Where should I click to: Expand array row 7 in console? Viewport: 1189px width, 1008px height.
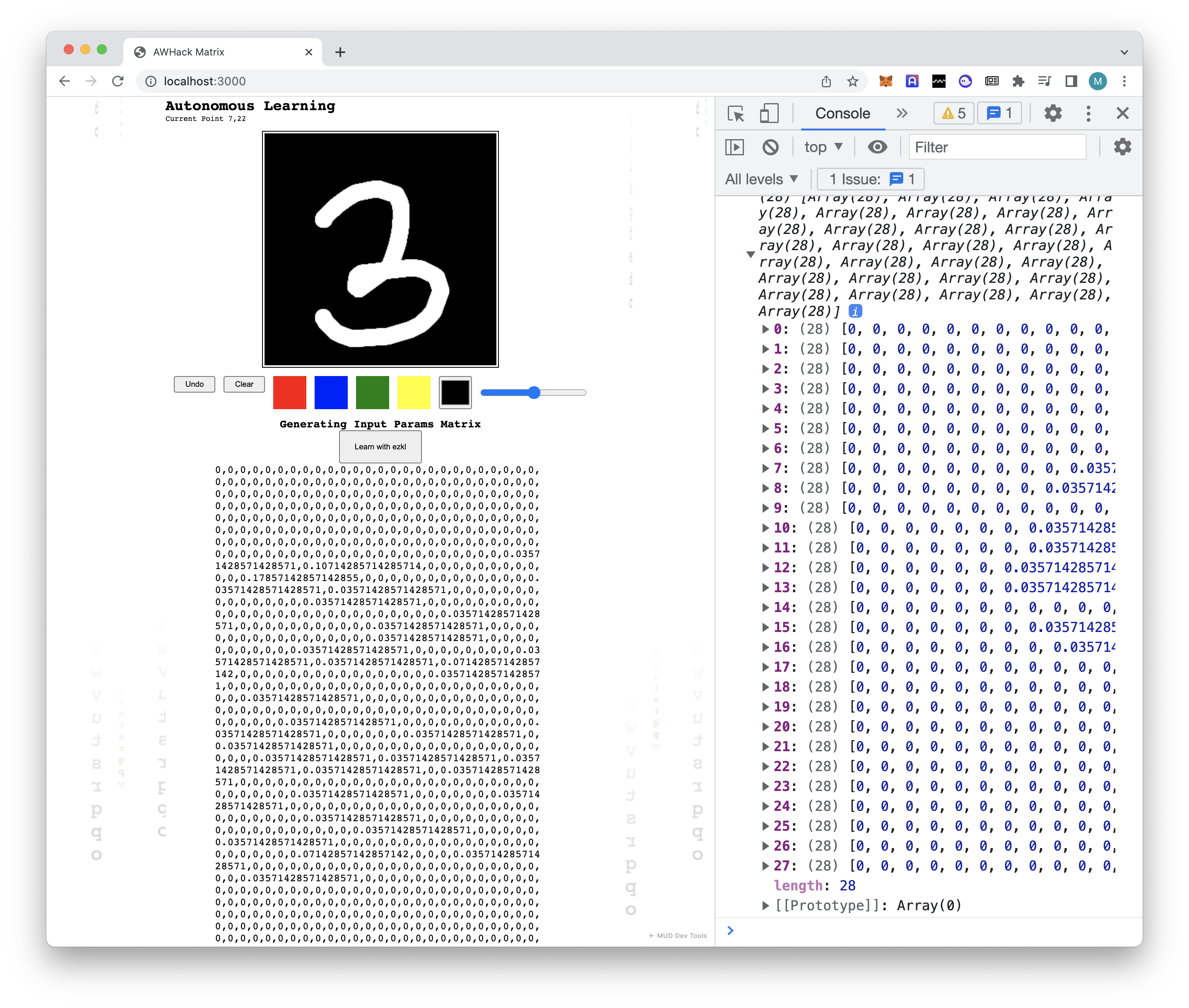coord(765,468)
